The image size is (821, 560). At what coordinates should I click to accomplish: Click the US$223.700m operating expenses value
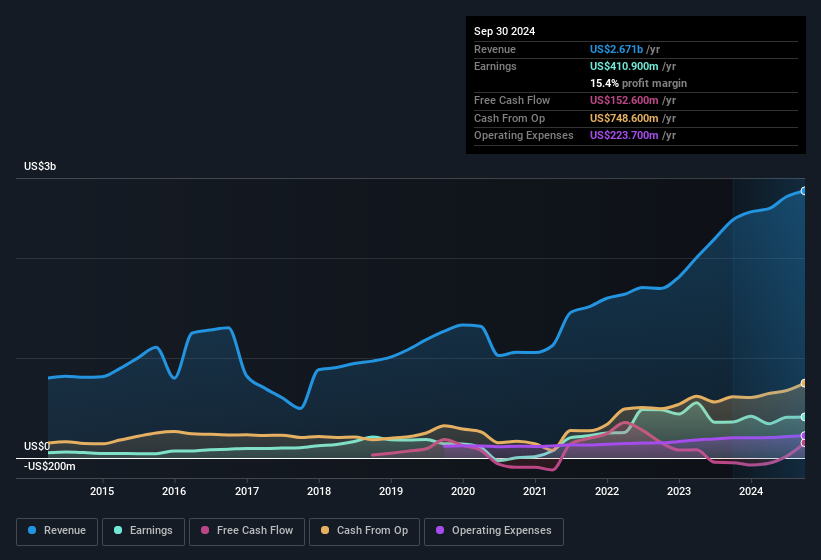(624, 136)
